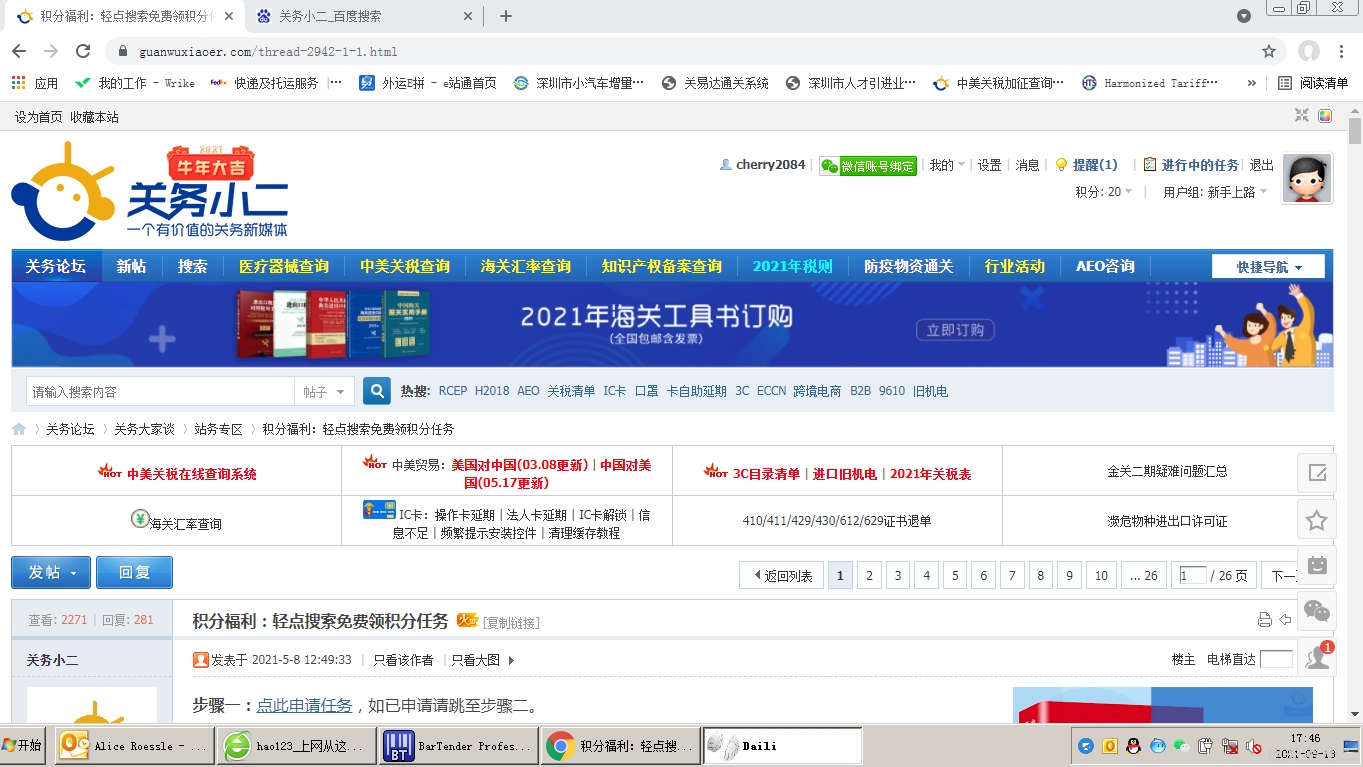This screenshot has width=1363, height=767.
Task: Switch page to narrow width layout icon
Action: point(1302,116)
